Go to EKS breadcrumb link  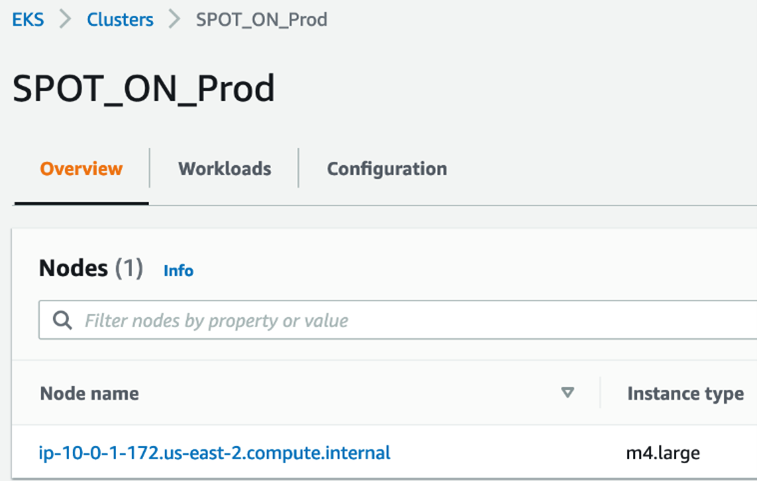(x=28, y=19)
